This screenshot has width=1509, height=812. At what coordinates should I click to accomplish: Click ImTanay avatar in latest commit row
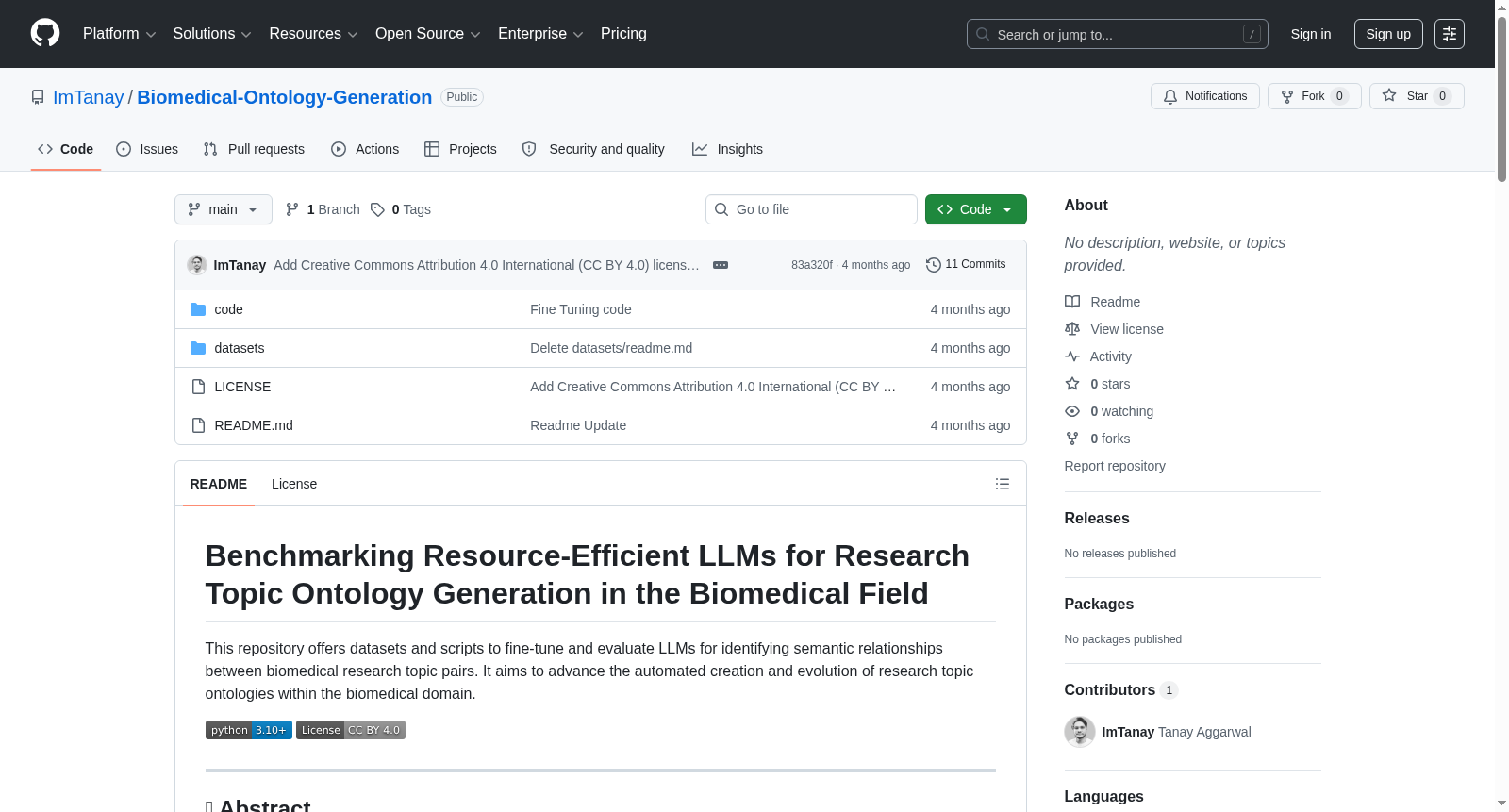pyautogui.click(x=197, y=265)
